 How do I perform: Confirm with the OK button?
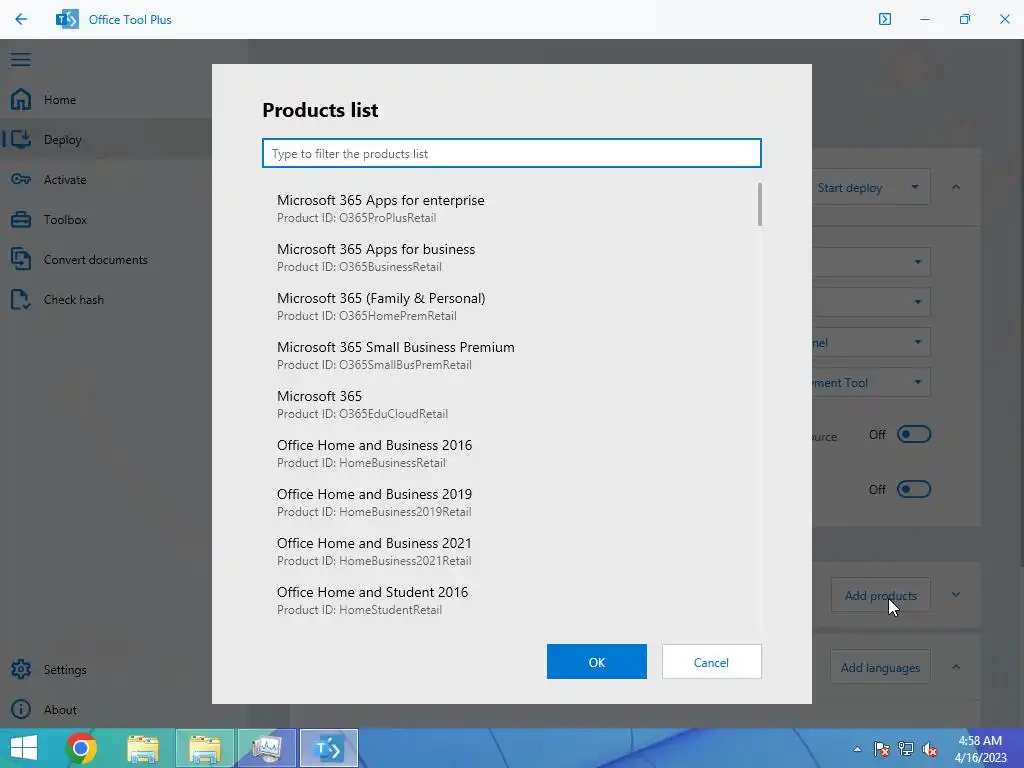tap(596, 662)
